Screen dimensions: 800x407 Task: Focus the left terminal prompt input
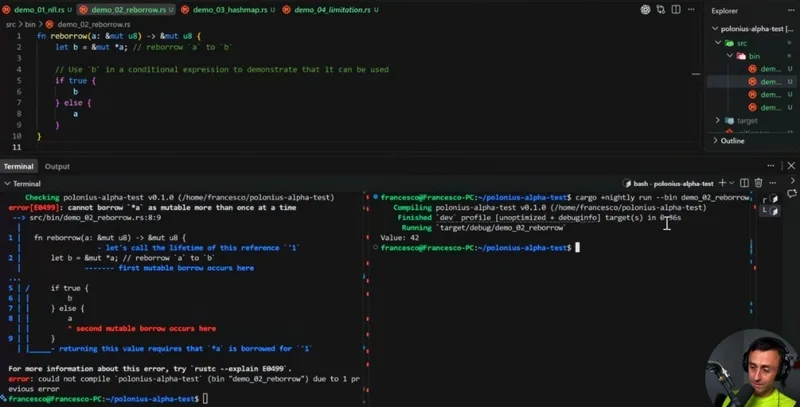point(206,398)
